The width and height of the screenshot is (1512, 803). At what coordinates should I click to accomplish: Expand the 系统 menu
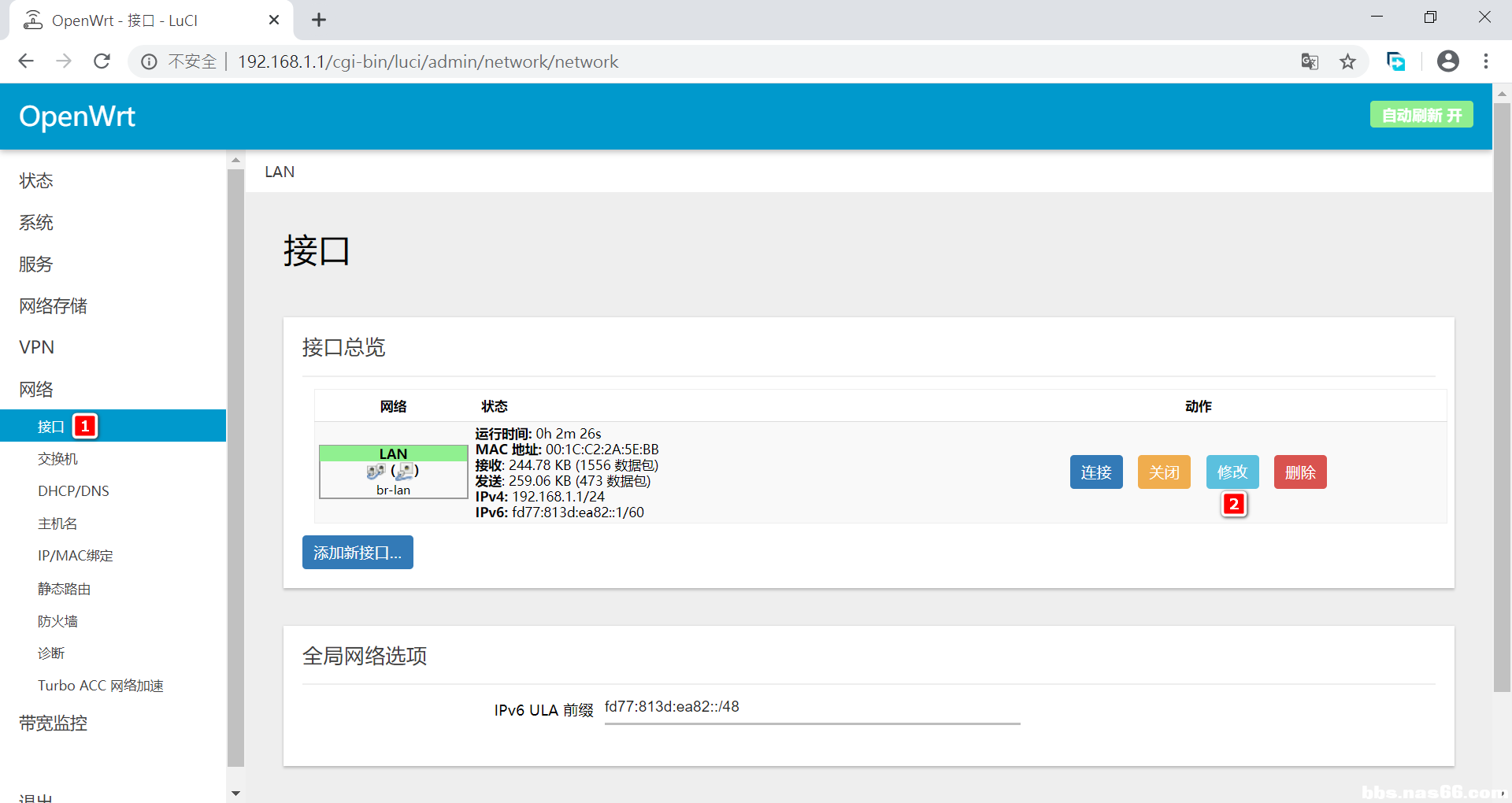36,222
